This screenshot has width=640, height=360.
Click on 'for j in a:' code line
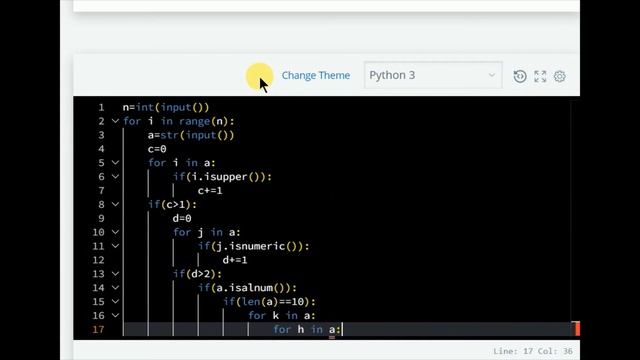[207, 232]
